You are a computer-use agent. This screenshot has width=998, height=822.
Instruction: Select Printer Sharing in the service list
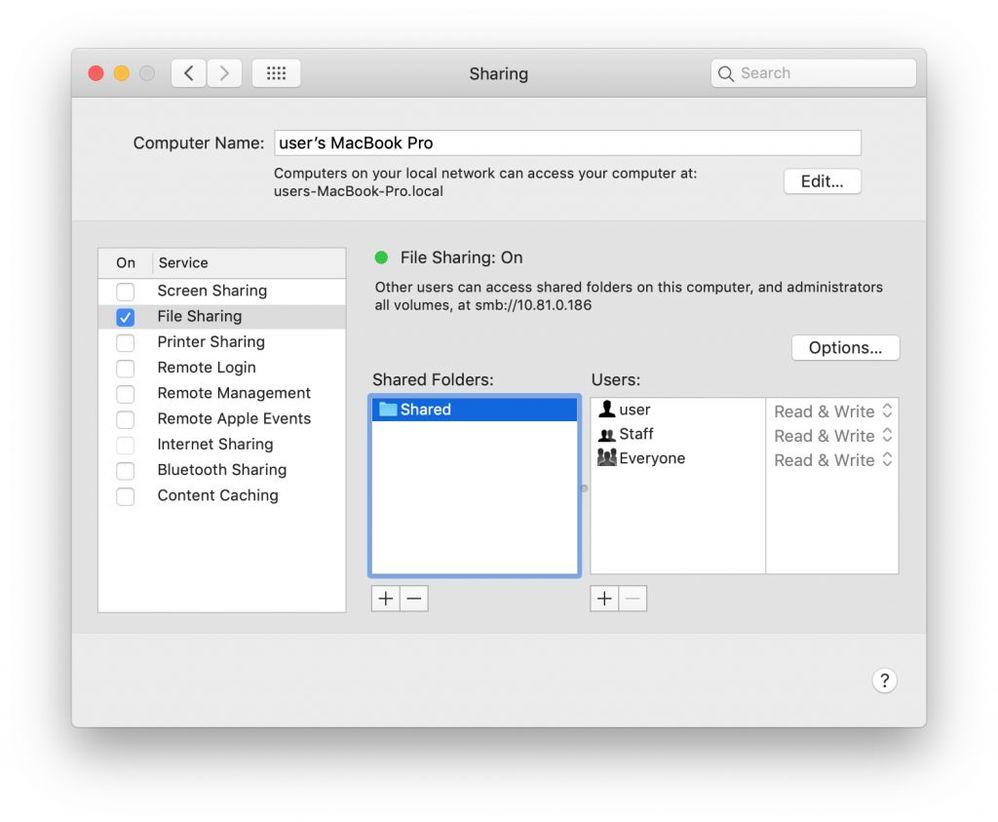tap(222, 342)
